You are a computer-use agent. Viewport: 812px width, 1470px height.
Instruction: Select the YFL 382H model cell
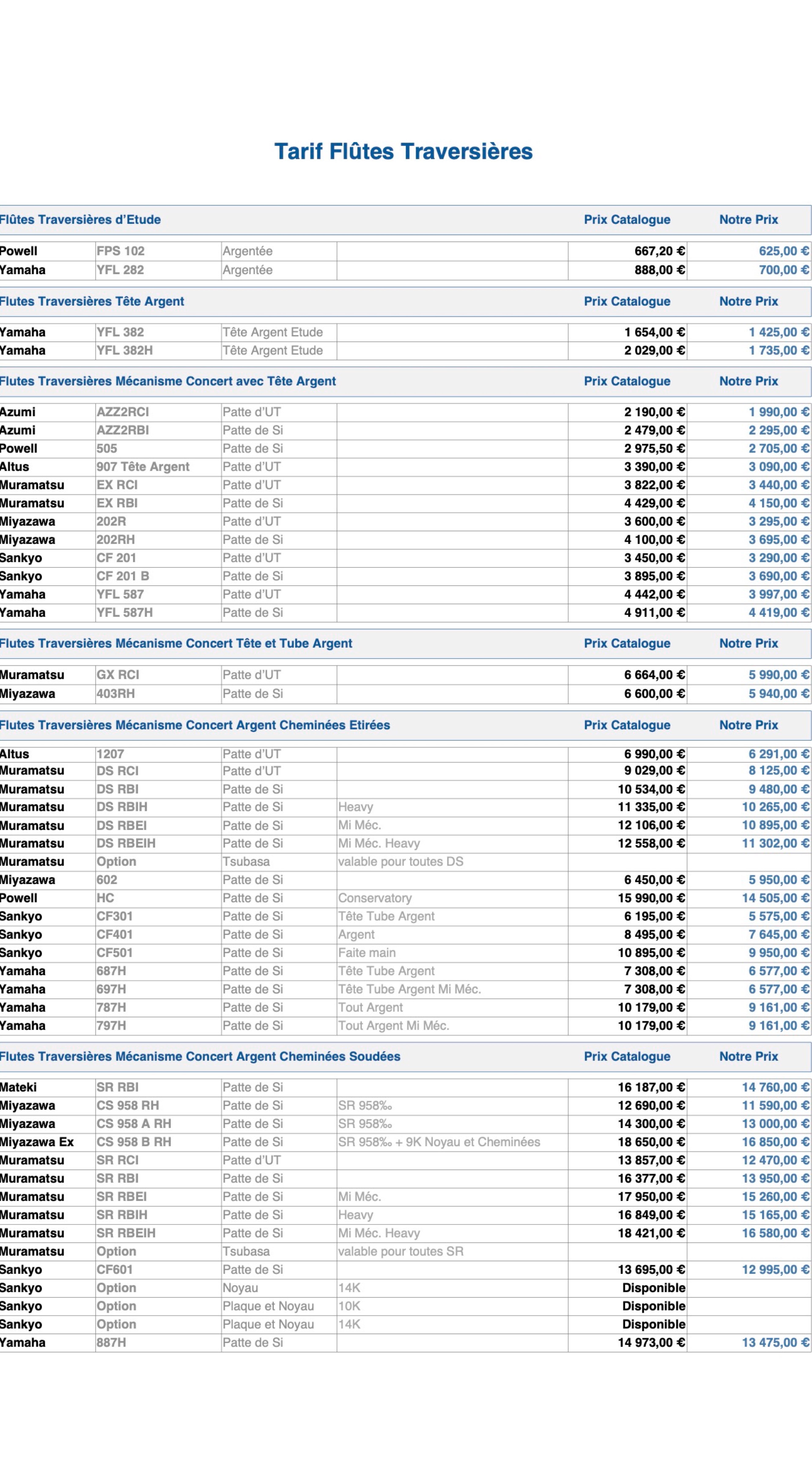[124, 350]
